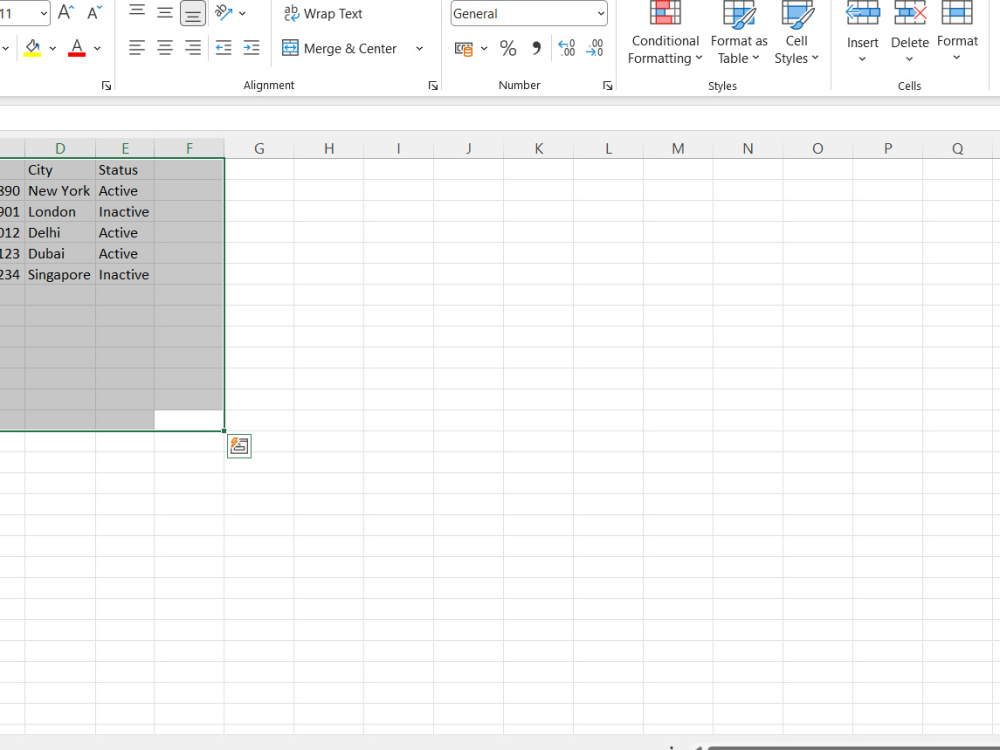Select column Q header

(958, 149)
